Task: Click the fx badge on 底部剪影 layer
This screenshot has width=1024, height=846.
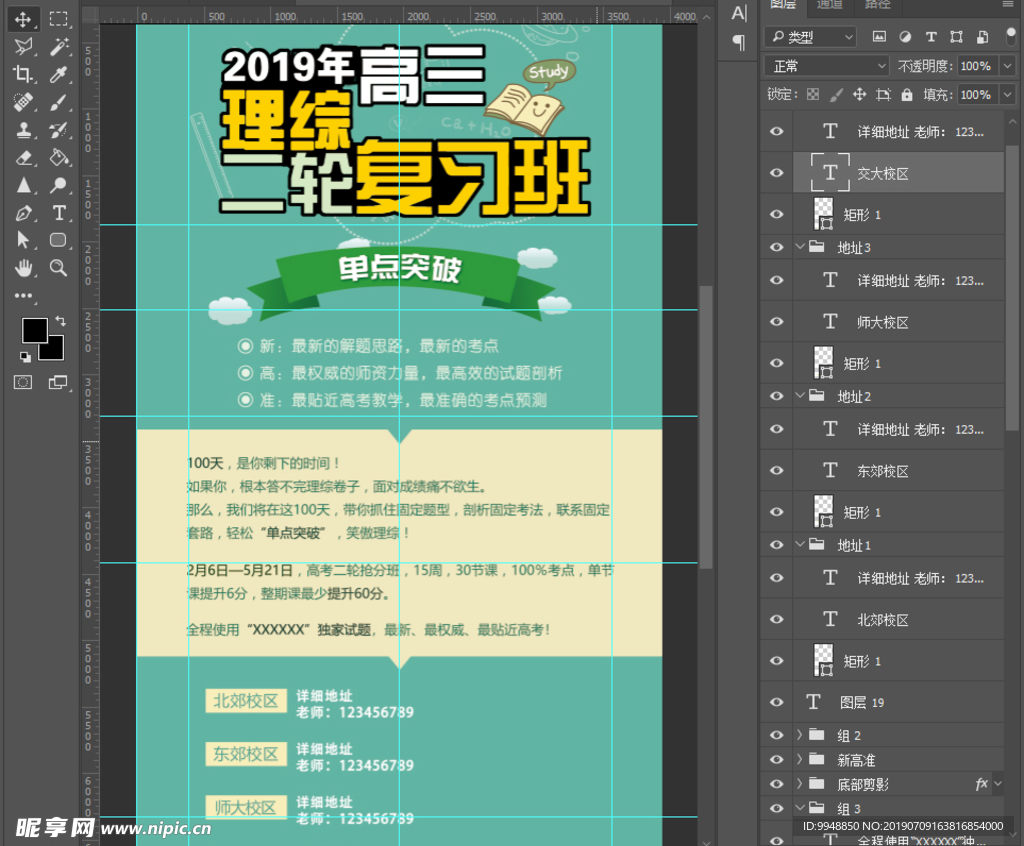Action: click(x=983, y=784)
